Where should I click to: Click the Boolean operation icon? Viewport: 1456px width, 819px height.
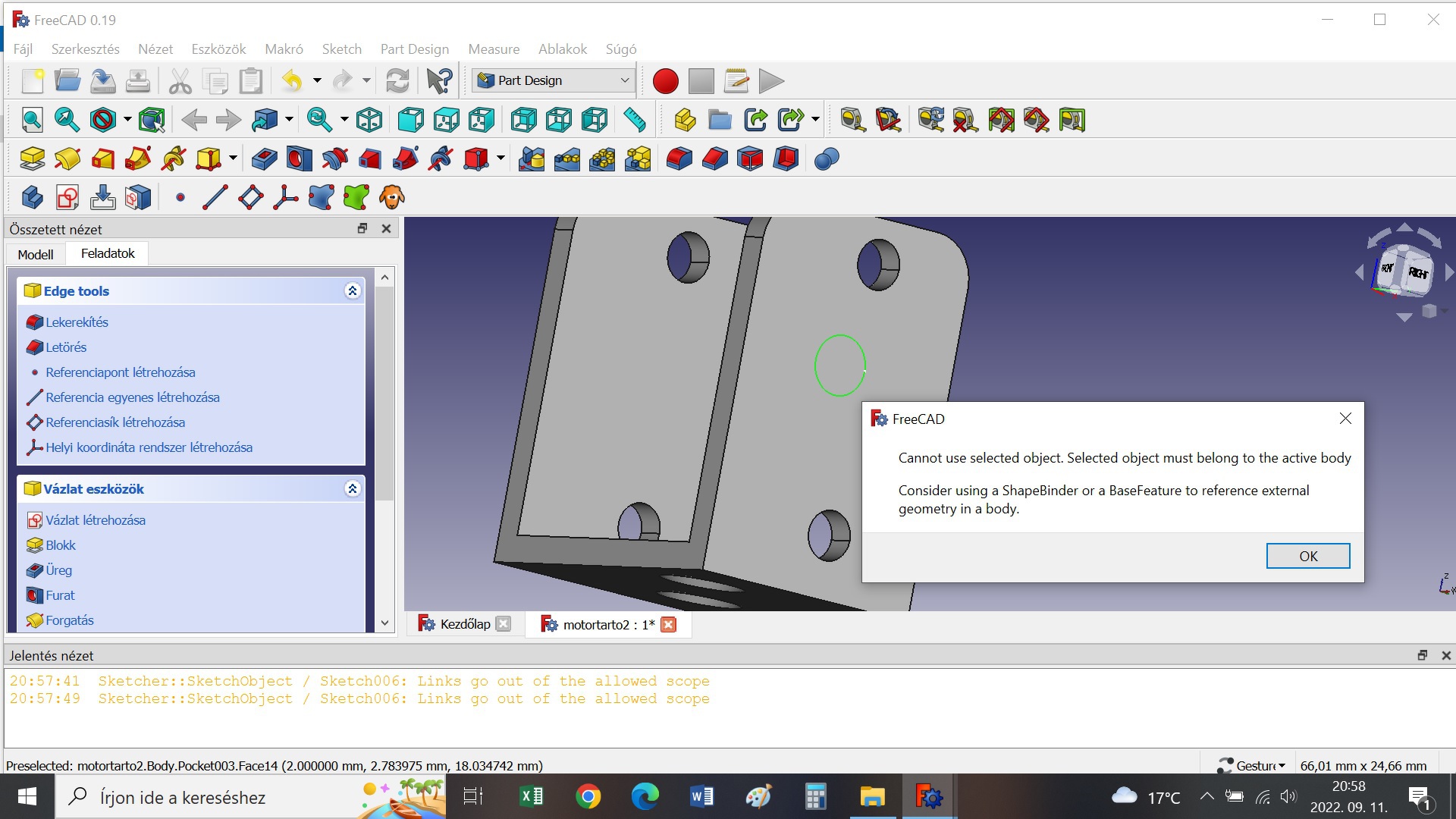826,158
